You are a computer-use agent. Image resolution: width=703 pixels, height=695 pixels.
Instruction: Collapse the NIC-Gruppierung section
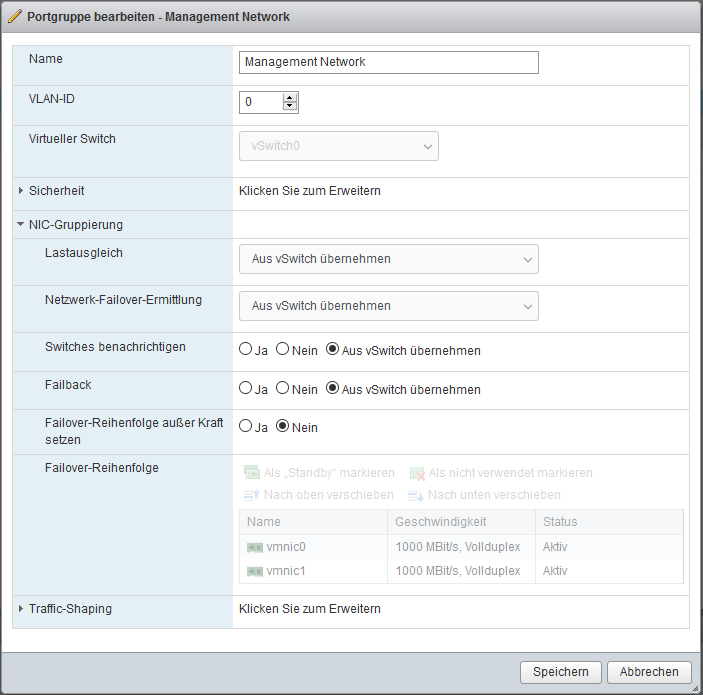point(21,225)
